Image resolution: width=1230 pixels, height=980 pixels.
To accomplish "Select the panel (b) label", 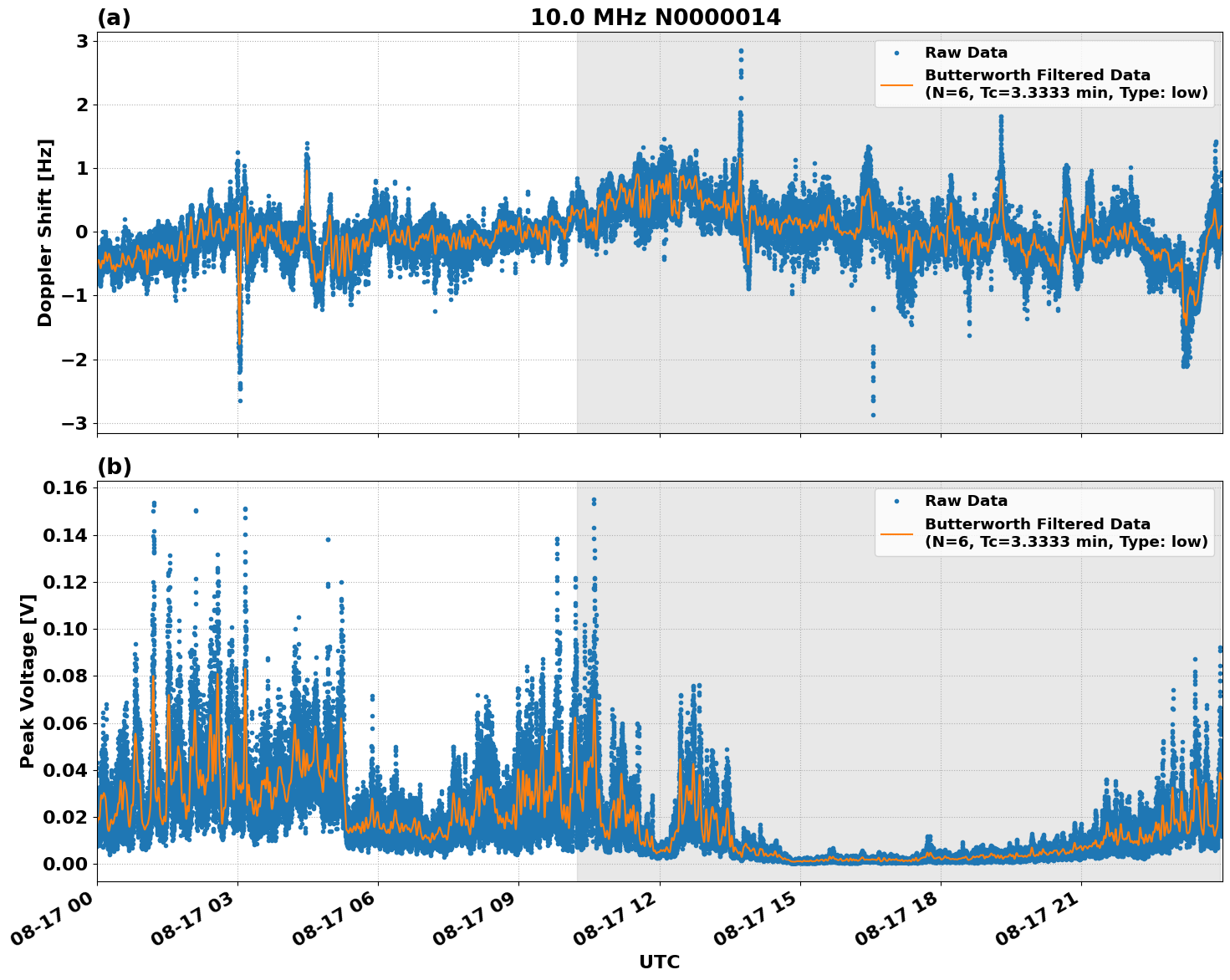I will [115, 466].
